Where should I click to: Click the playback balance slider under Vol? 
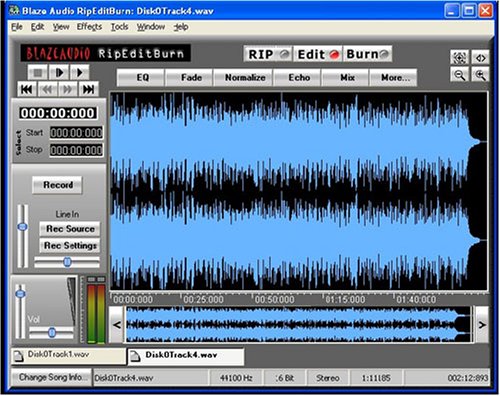(51, 333)
